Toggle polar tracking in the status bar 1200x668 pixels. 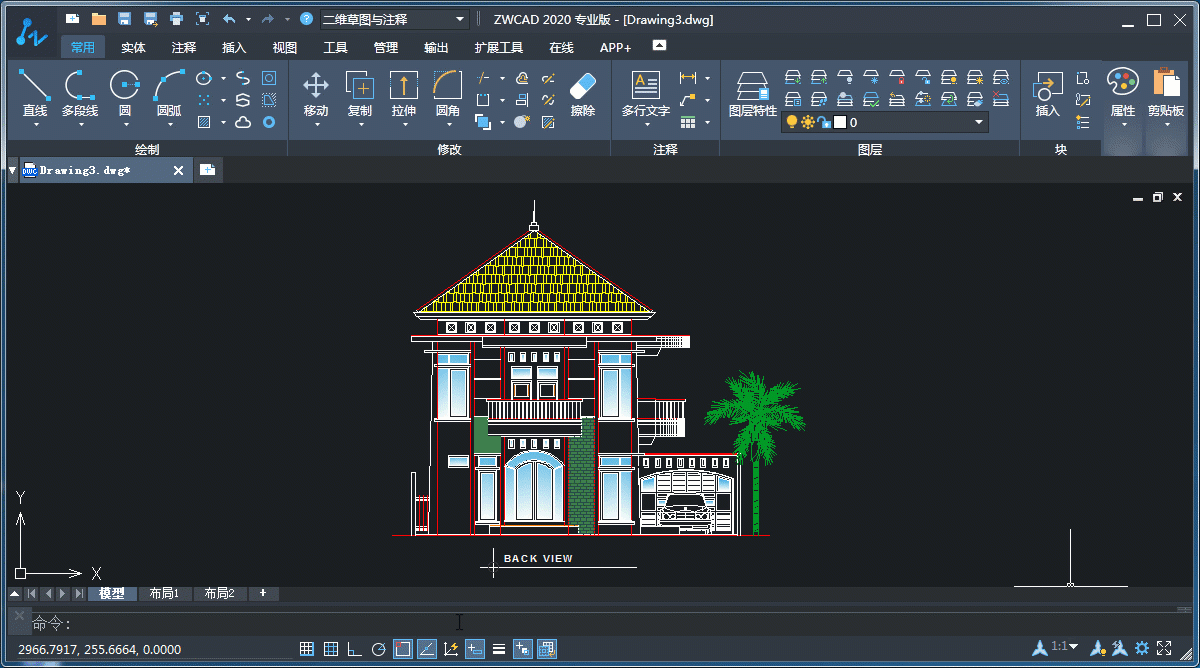378,649
